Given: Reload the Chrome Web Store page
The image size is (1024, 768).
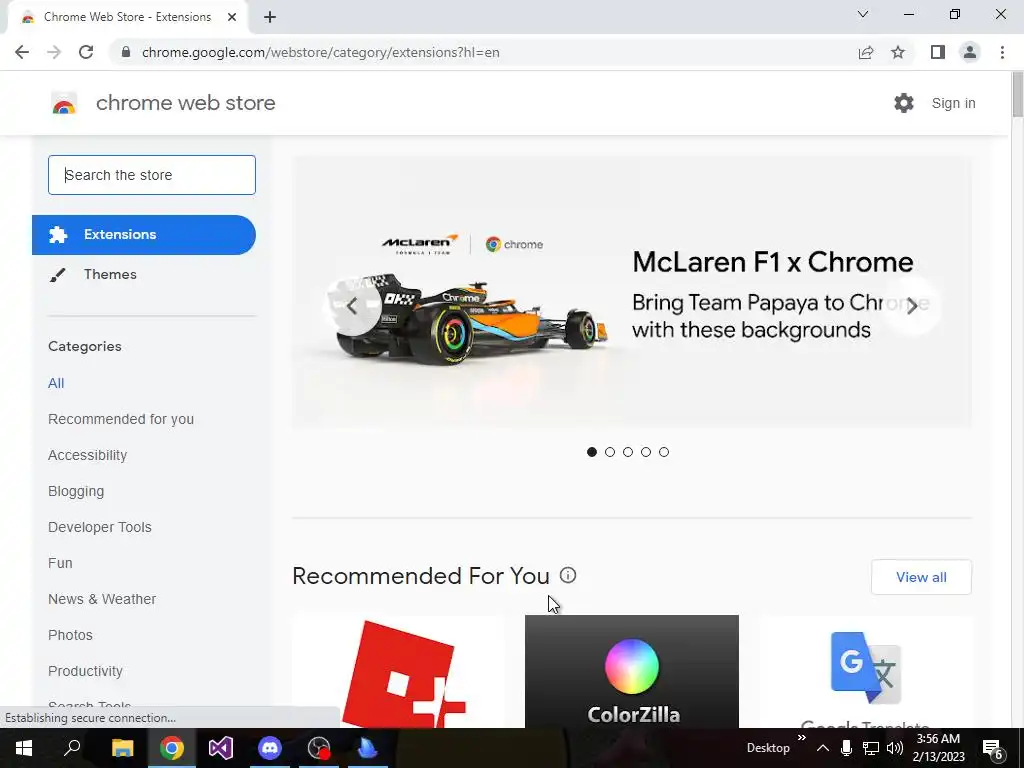Looking at the screenshot, I should point(86,52).
